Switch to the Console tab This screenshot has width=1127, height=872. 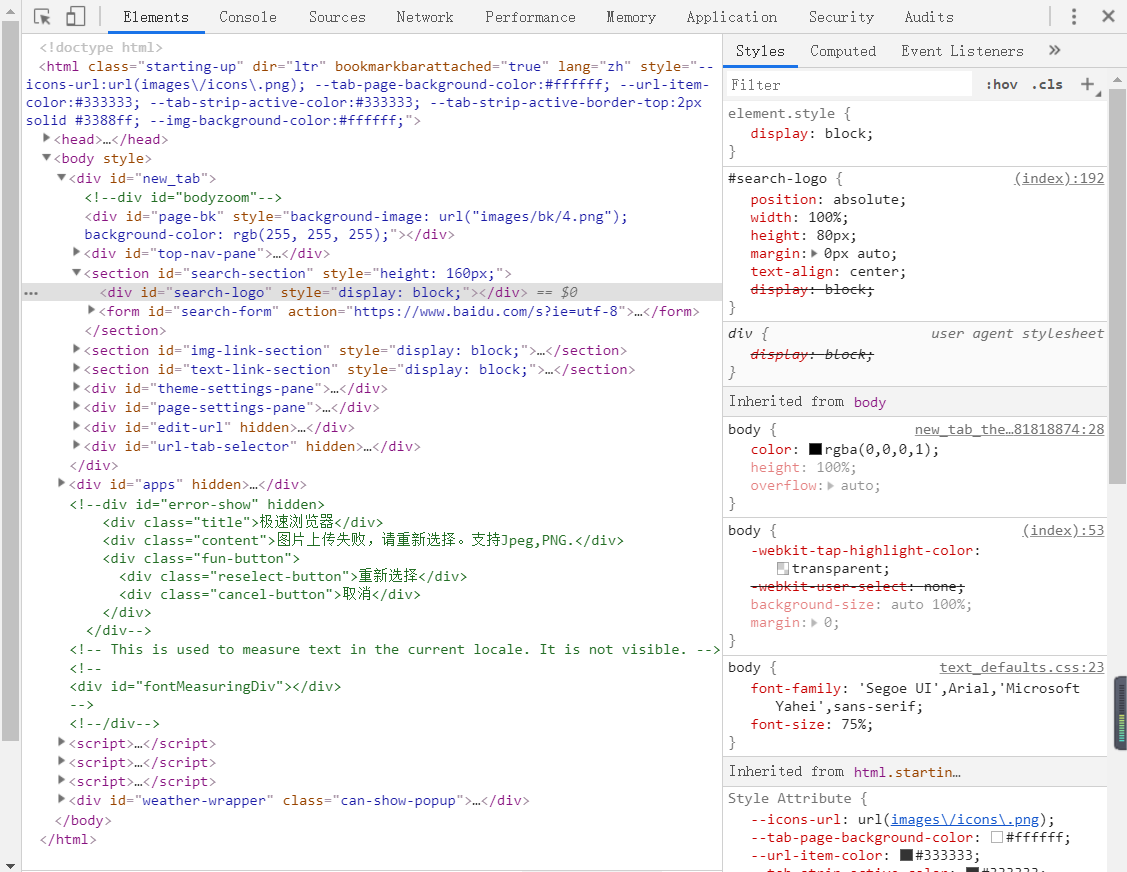248,17
